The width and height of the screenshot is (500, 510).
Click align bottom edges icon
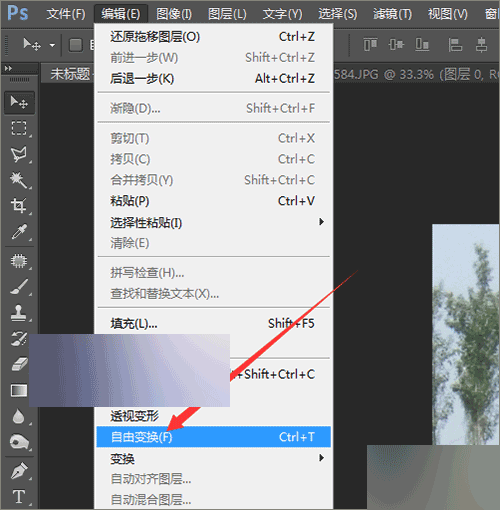click(x=422, y=44)
